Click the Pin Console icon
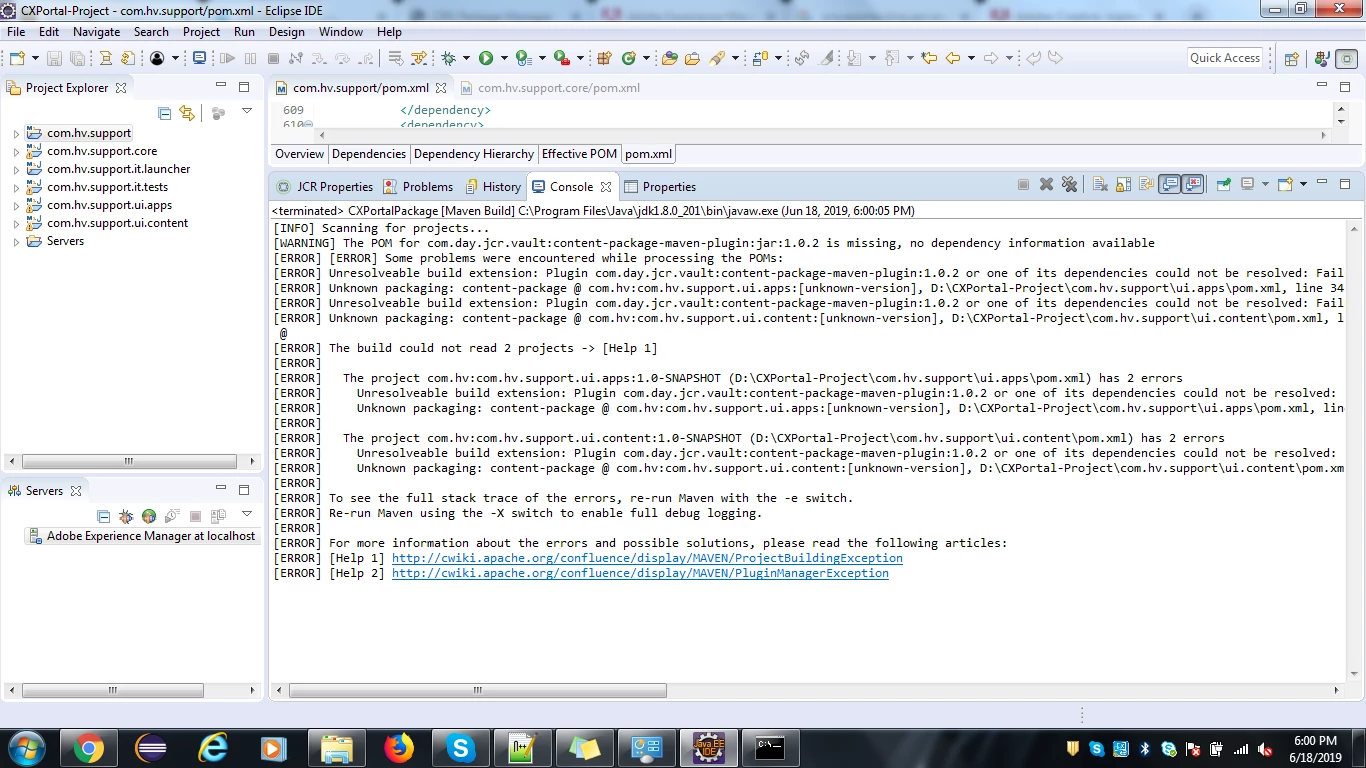Viewport: 1366px width, 768px height. [1223, 185]
